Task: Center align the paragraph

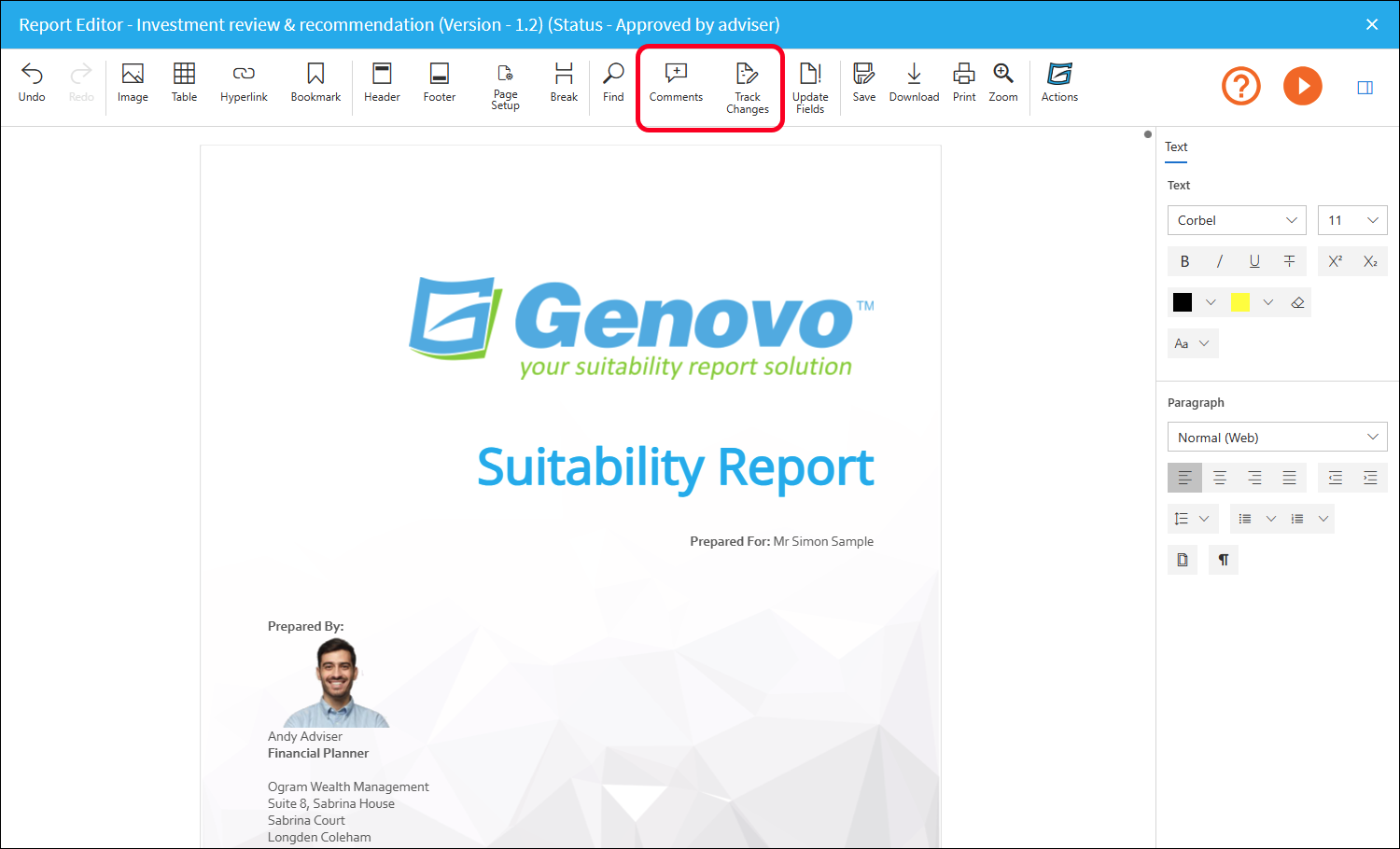Action: click(1219, 478)
